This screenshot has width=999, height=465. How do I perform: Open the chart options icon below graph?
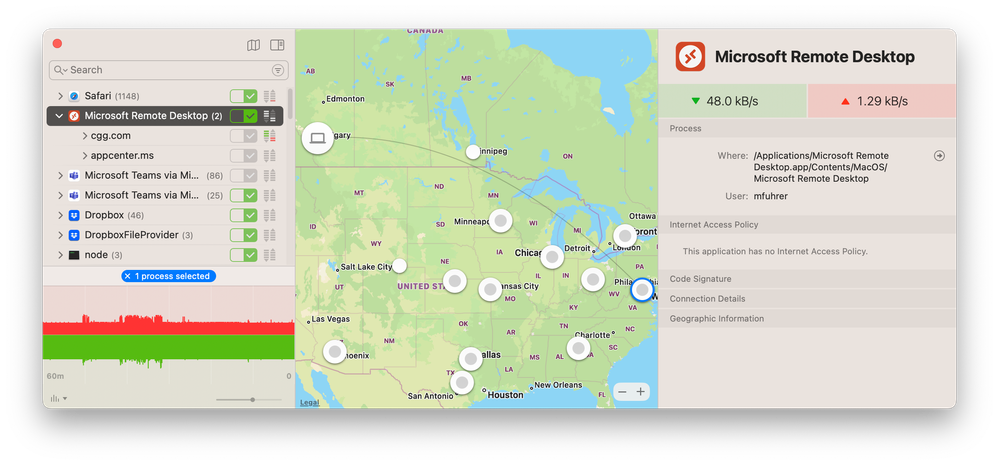pyautogui.click(x=59, y=399)
